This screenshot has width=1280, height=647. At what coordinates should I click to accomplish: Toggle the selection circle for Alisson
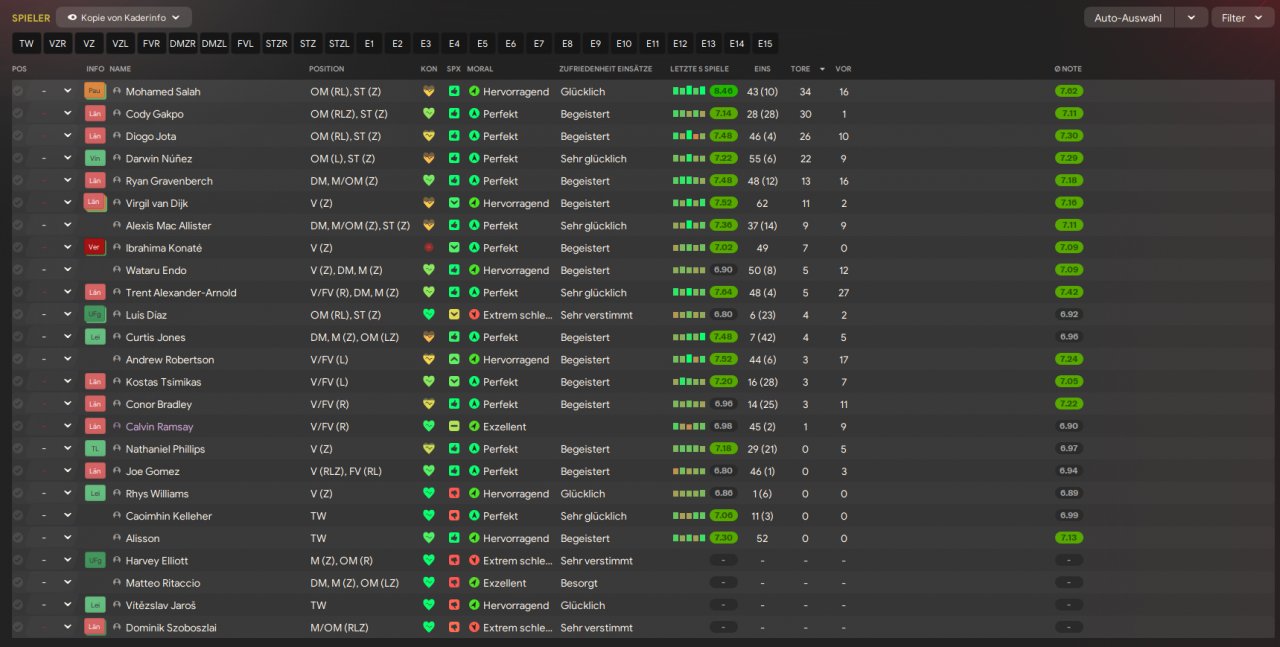click(x=18, y=538)
